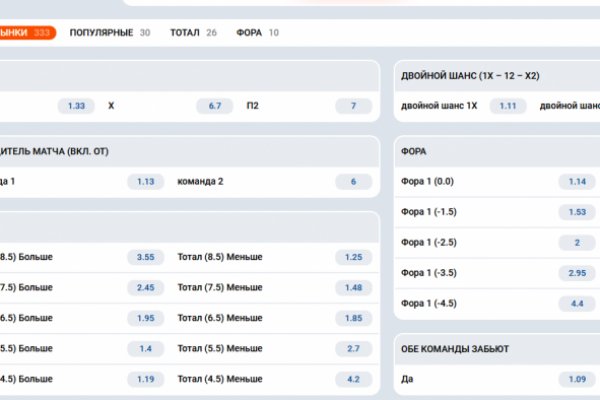The image size is (600, 400).
Task: Select Фора 1 (-3.5) at 2.95
Action: [576, 273]
